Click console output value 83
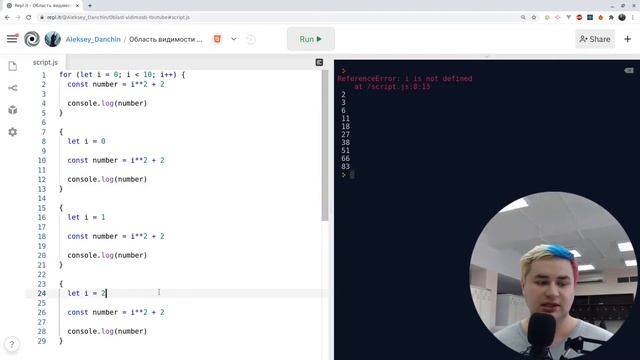The image size is (640, 360). coord(345,167)
